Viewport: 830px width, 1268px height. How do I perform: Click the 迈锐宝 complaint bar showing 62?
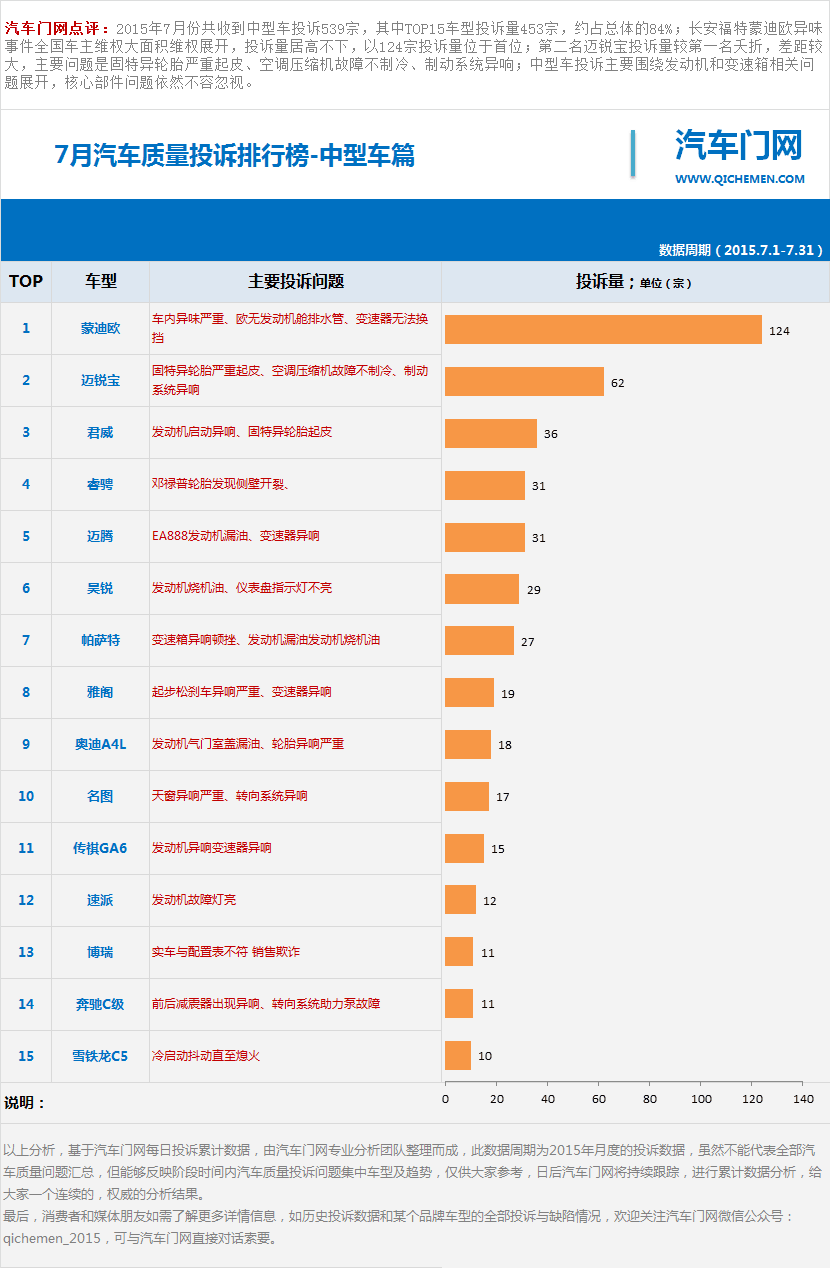pos(524,381)
